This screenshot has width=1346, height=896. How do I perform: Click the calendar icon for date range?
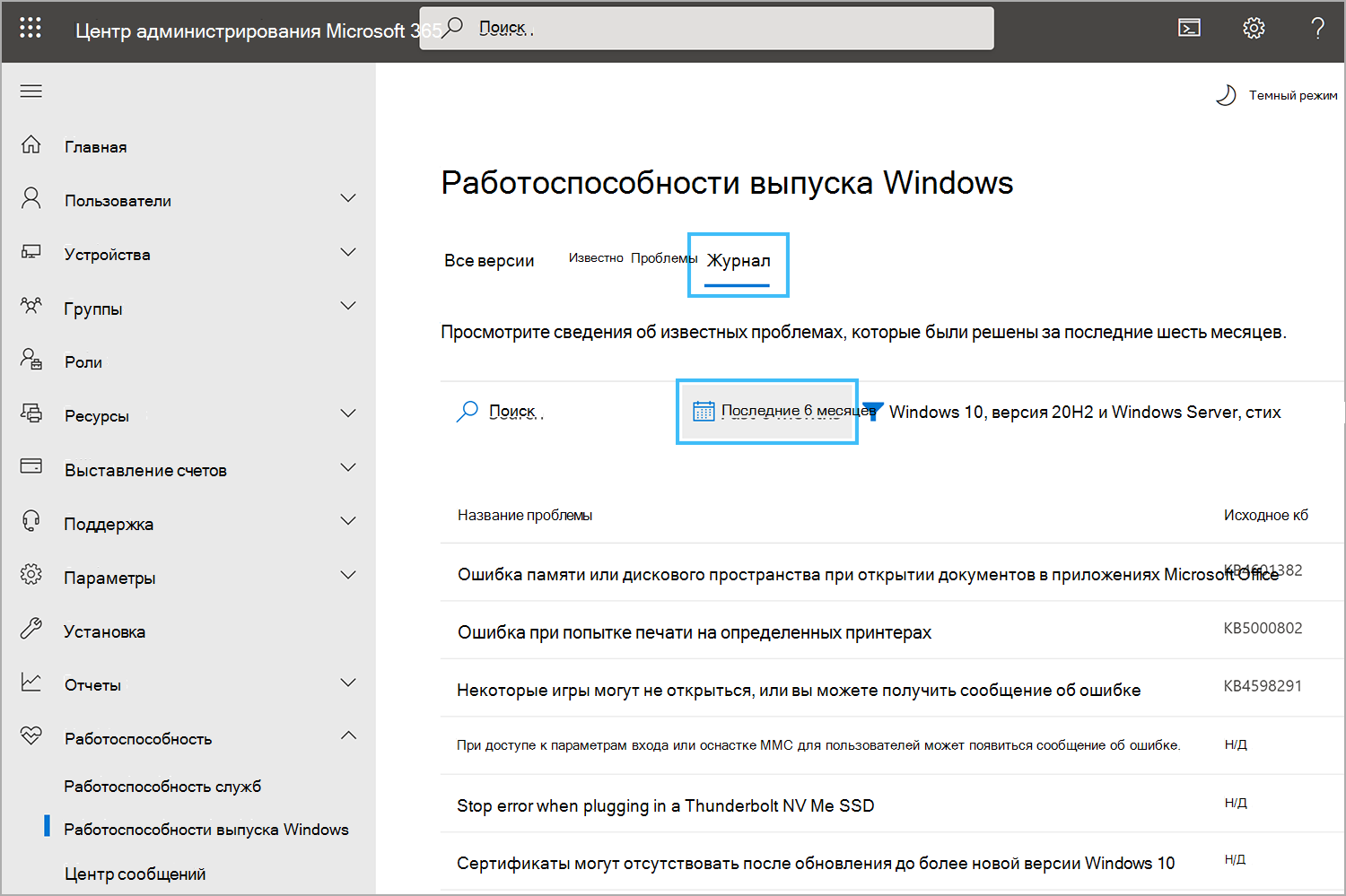point(704,412)
